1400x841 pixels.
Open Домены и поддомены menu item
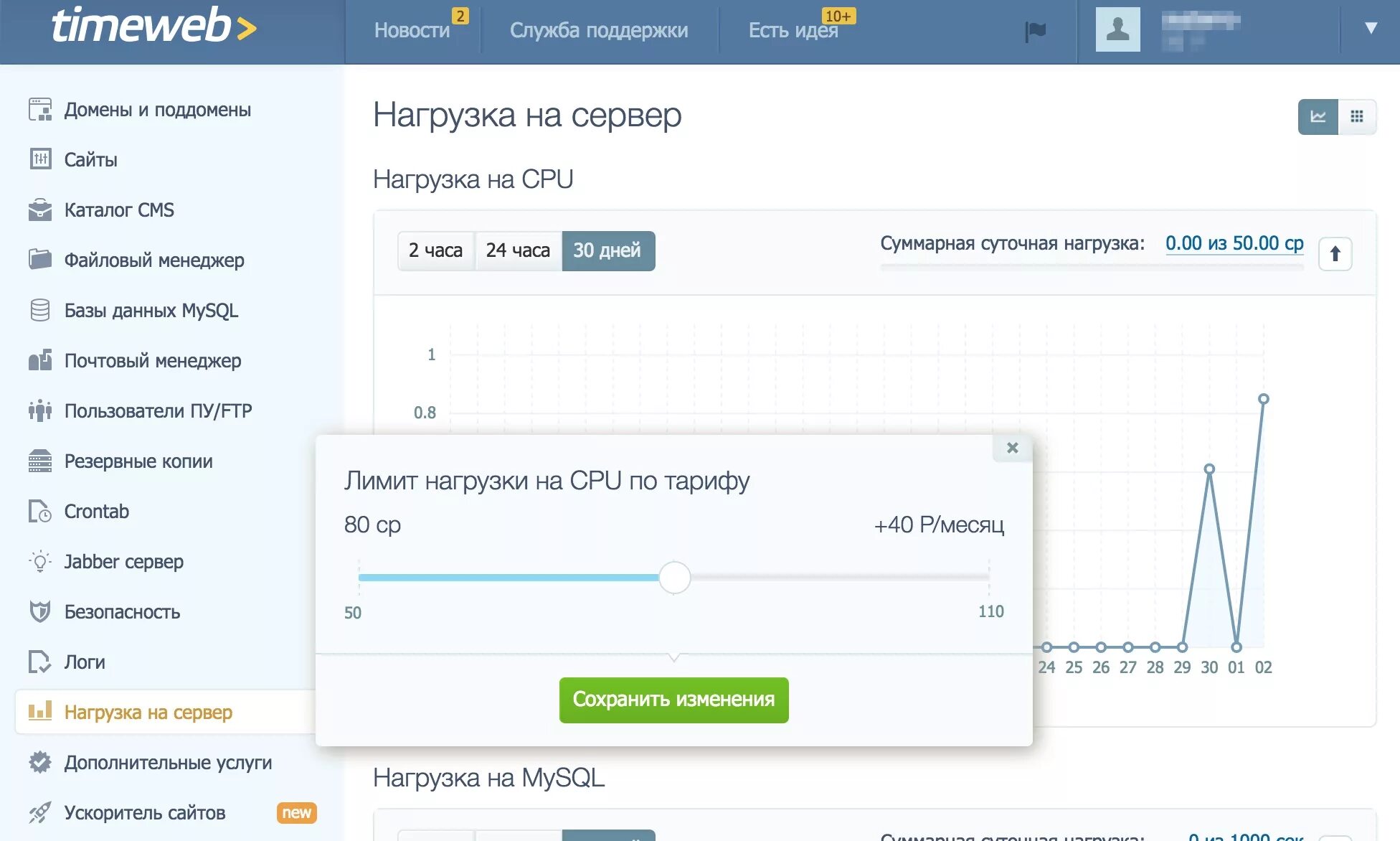tap(158, 110)
